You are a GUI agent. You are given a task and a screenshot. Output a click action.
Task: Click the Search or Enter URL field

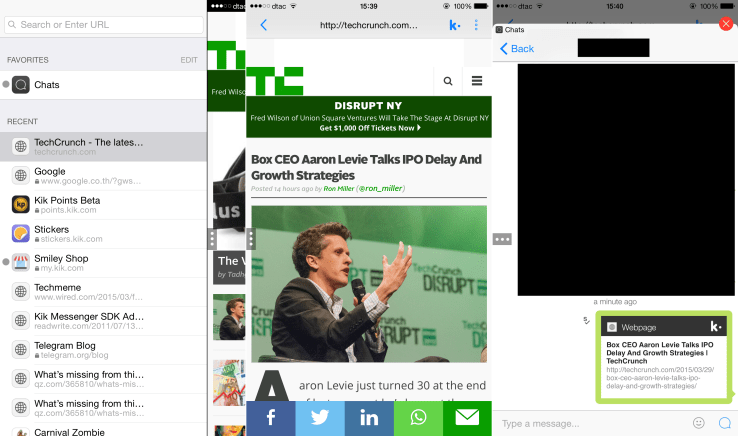pos(103,24)
